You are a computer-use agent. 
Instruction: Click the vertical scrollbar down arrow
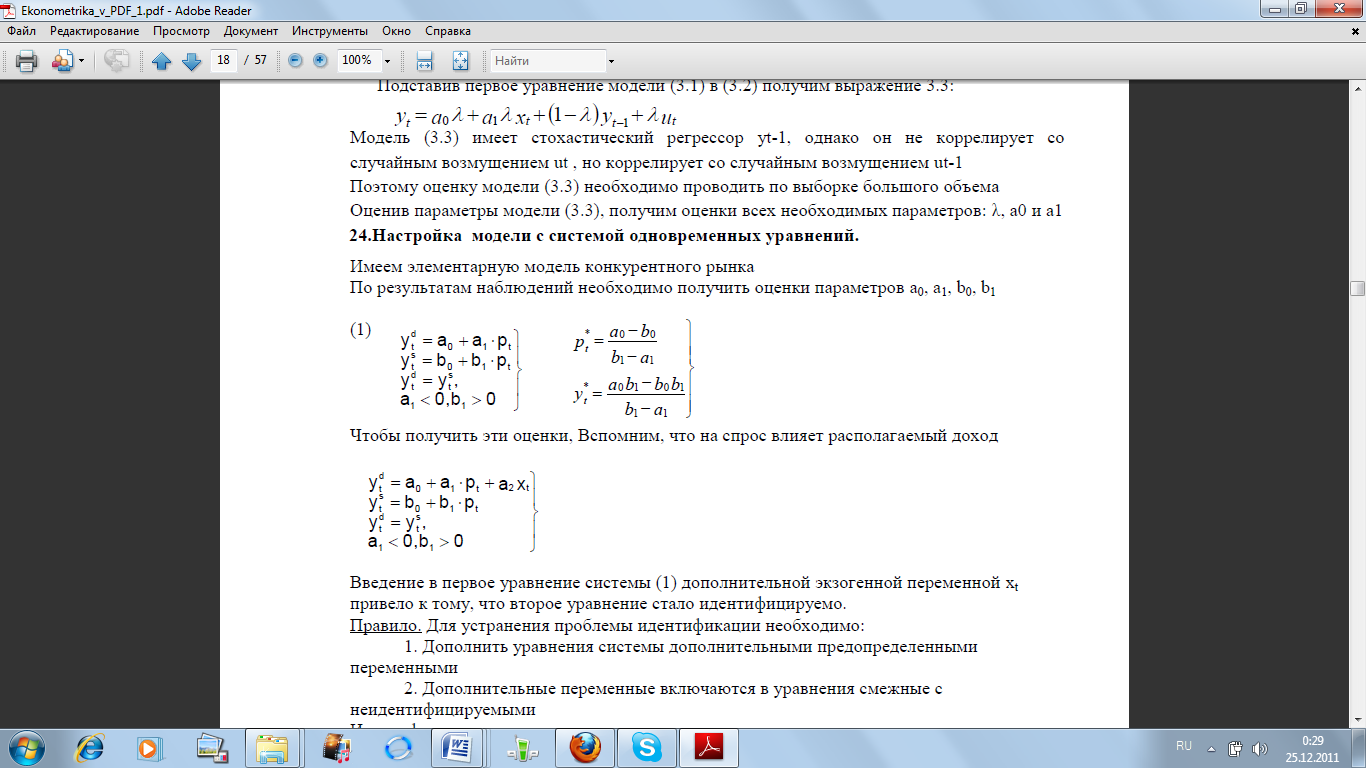[1357, 719]
